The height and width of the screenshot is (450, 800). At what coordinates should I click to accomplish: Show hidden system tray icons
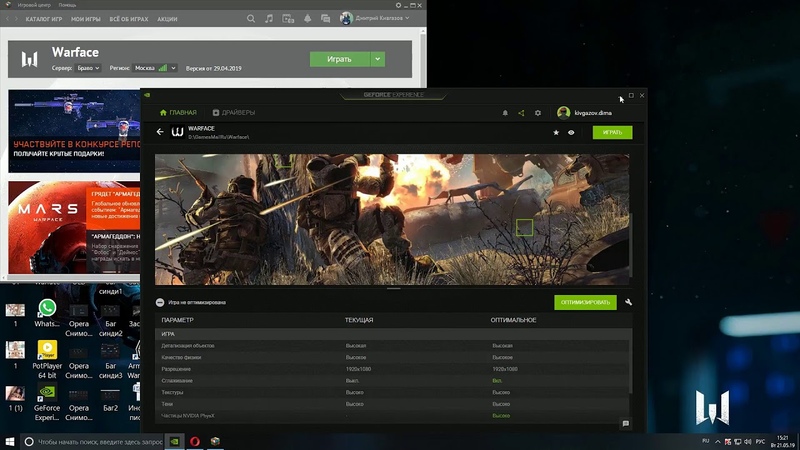click(717, 441)
